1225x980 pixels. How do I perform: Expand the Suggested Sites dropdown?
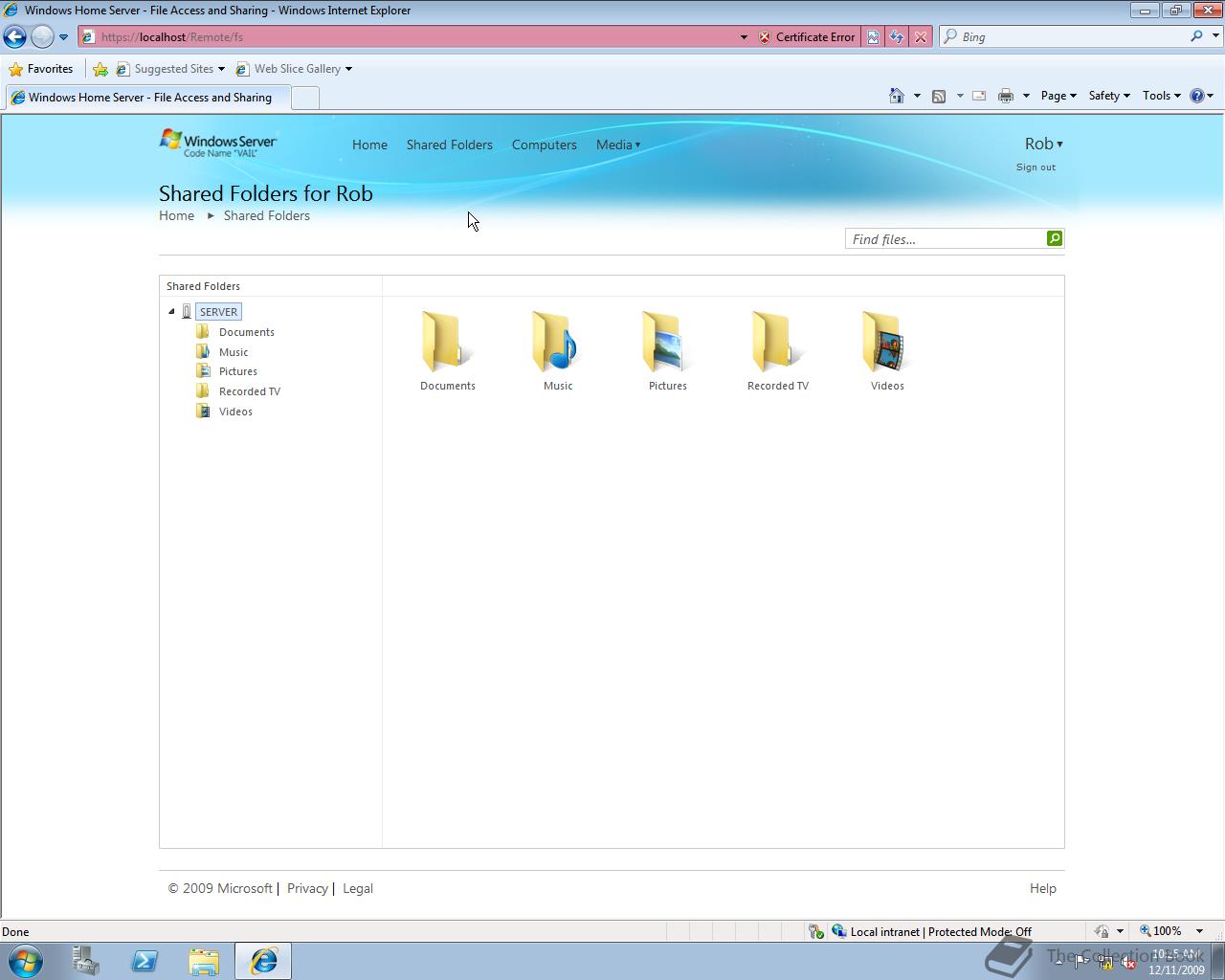[x=221, y=69]
